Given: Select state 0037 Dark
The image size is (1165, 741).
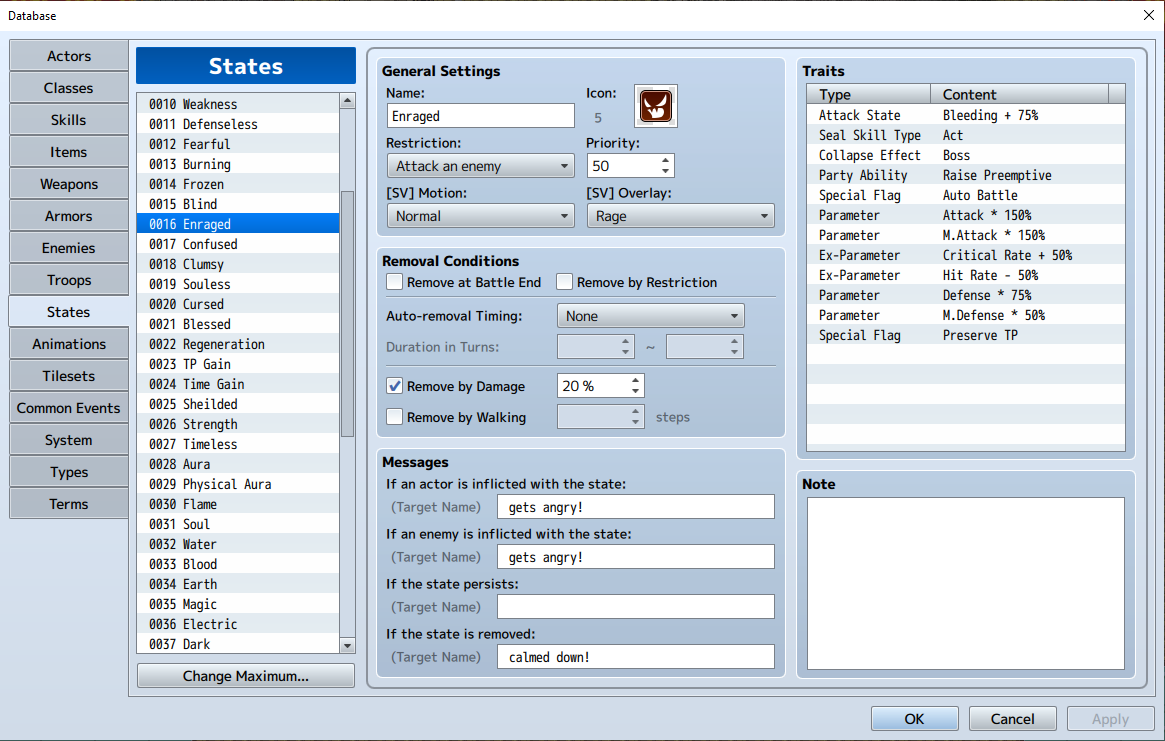Looking at the screenshot, I should click(x=238, y=644).
